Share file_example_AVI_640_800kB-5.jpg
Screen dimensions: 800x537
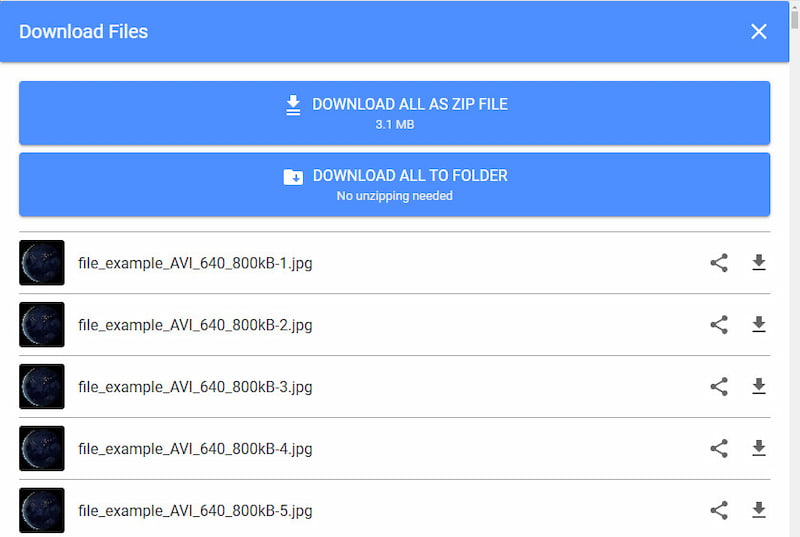(x=719, y=510)
